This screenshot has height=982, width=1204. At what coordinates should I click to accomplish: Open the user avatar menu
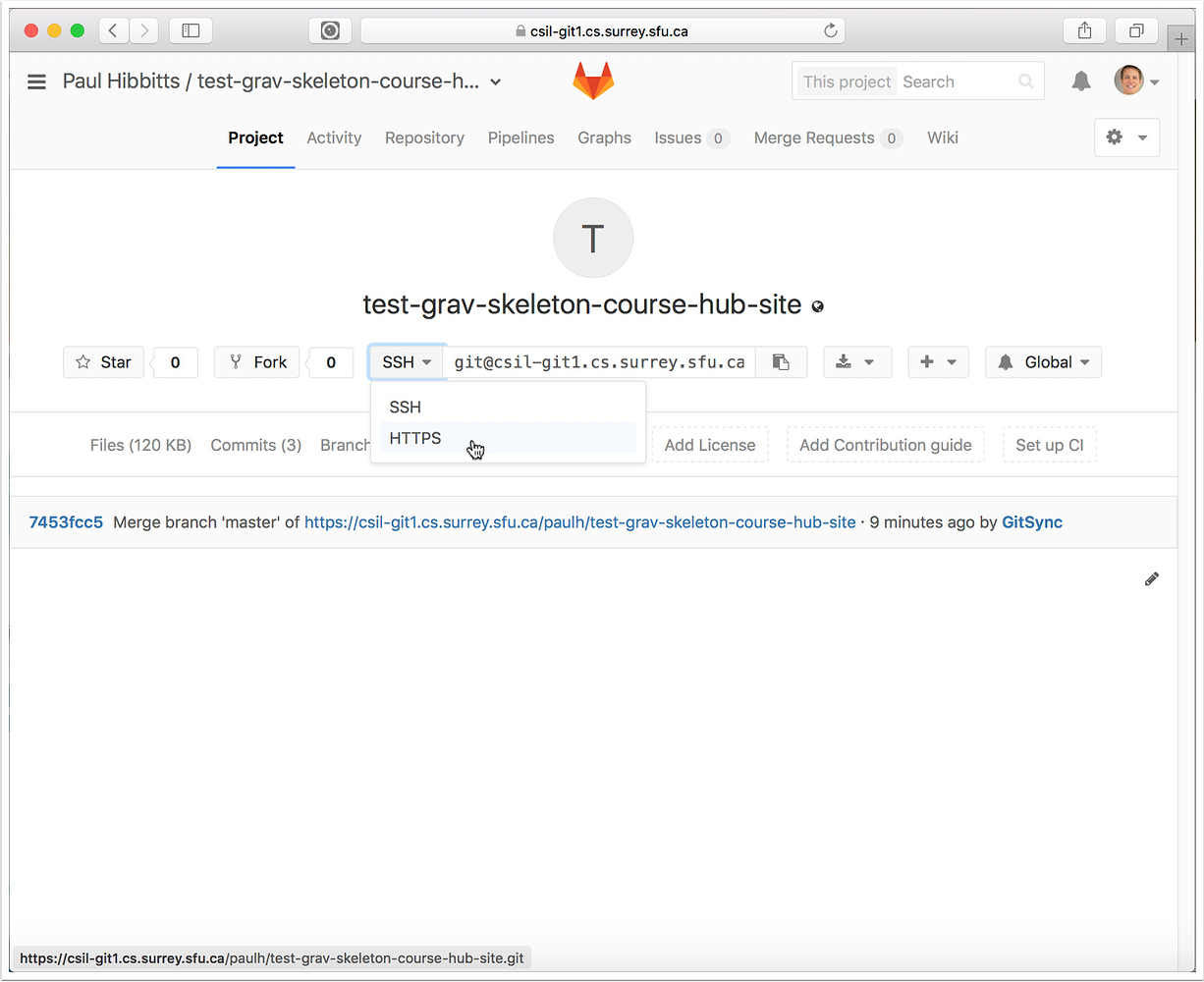point(1129,81)
